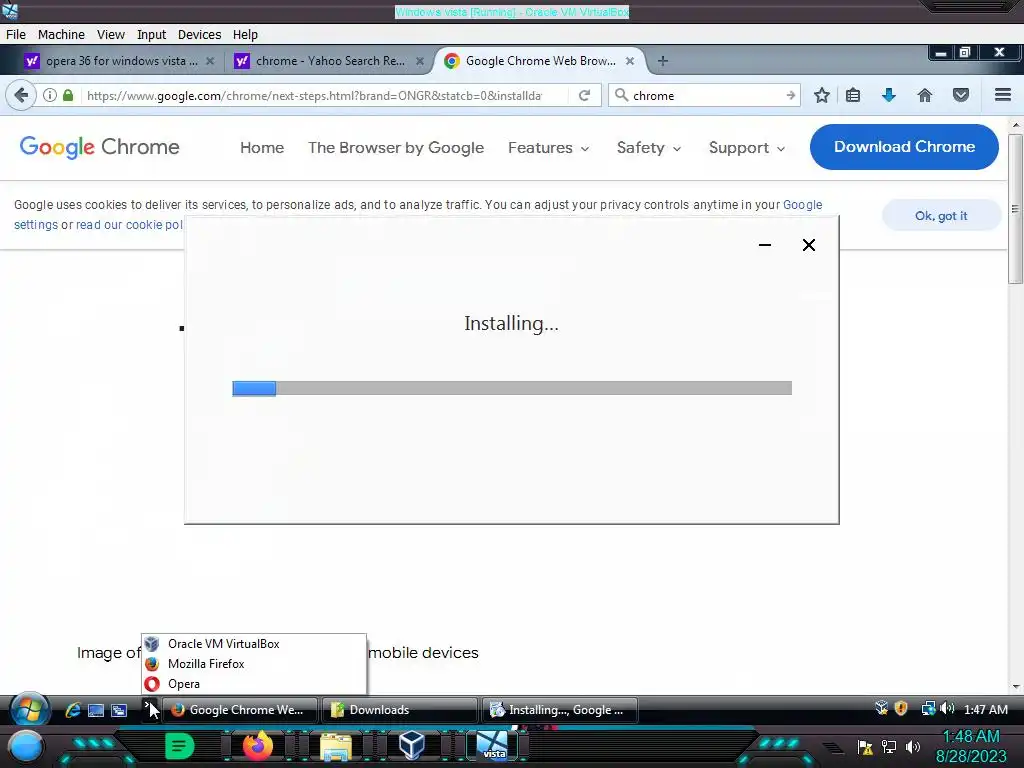Open host Firefox icon in bottom dock
This screenshot has width=1024, height=768.
click(257, 746)
